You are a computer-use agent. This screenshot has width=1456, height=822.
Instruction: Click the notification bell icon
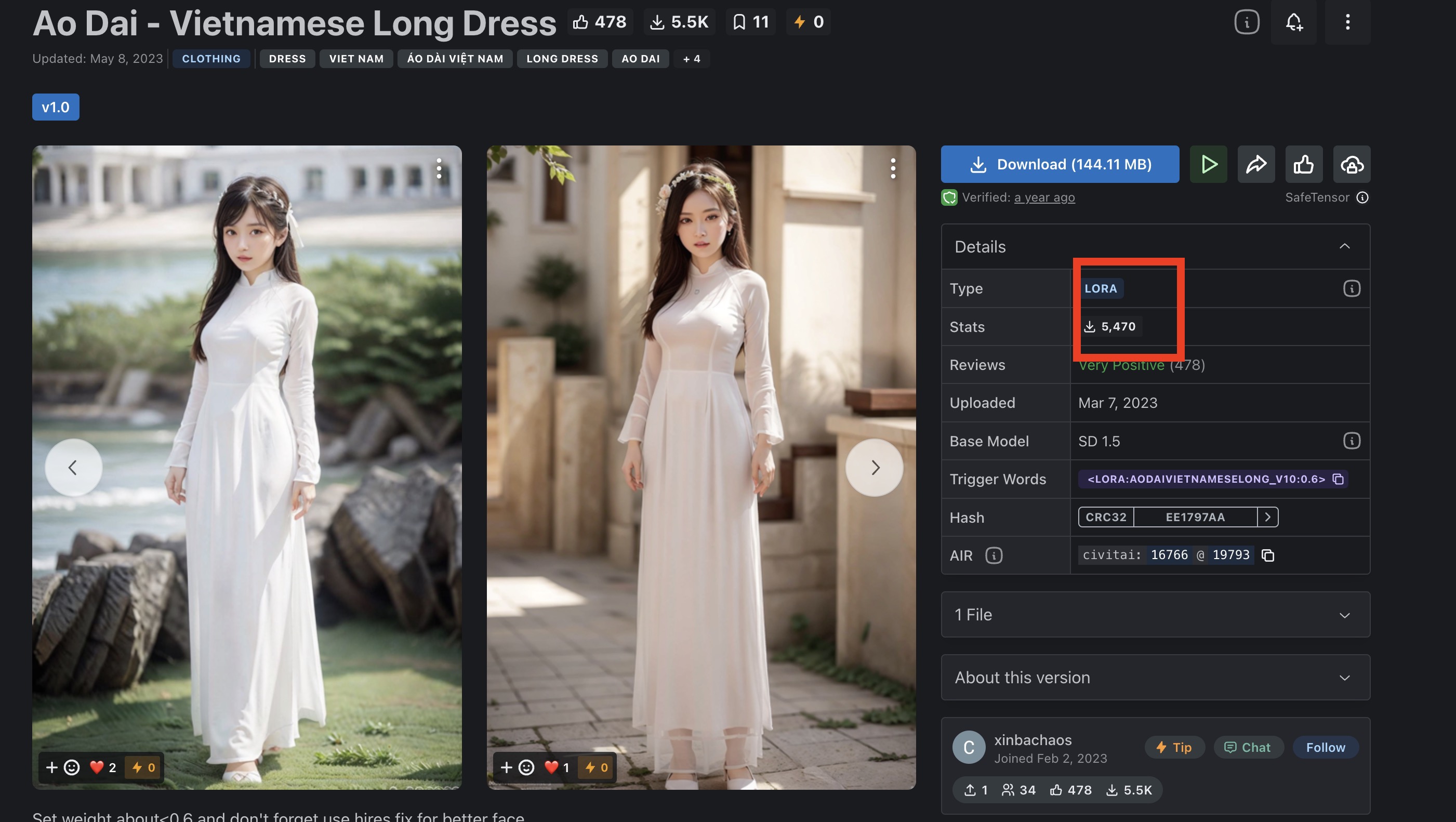[1294, 22]
